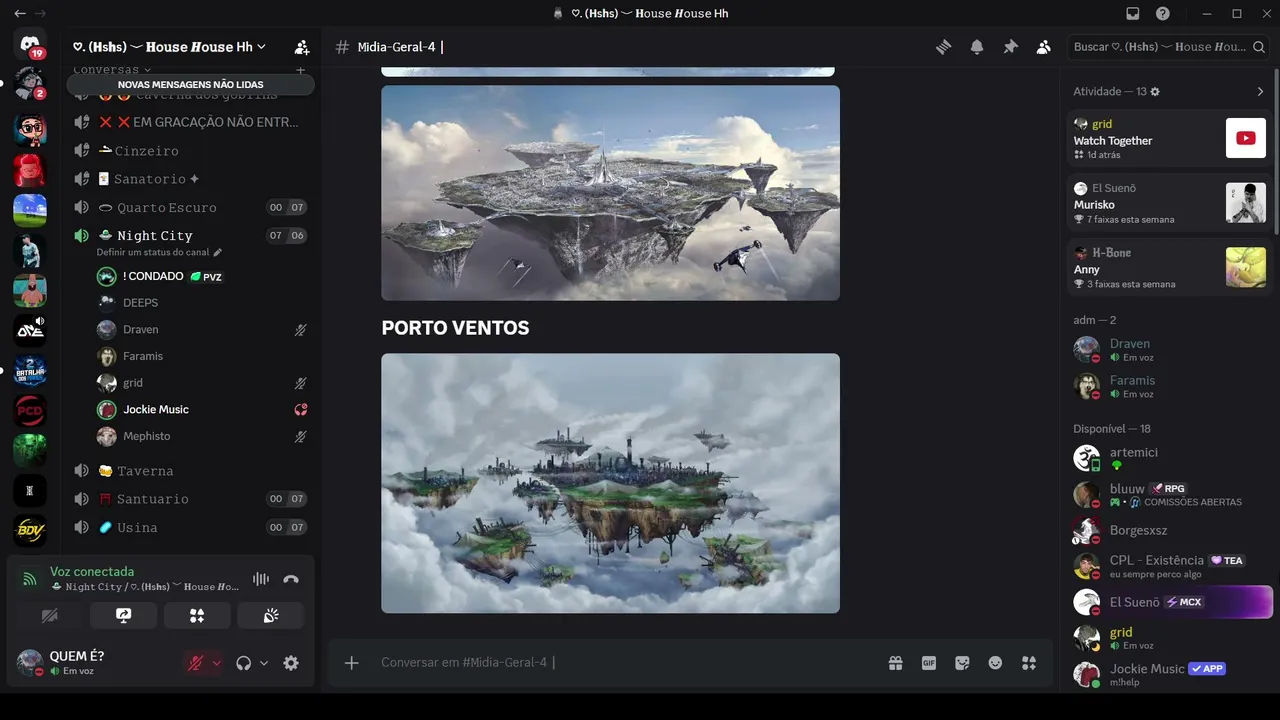Open the inbox icon in title bar
The height and width of the screenshot is (720, 1280).
click(x=1133, y=14)
